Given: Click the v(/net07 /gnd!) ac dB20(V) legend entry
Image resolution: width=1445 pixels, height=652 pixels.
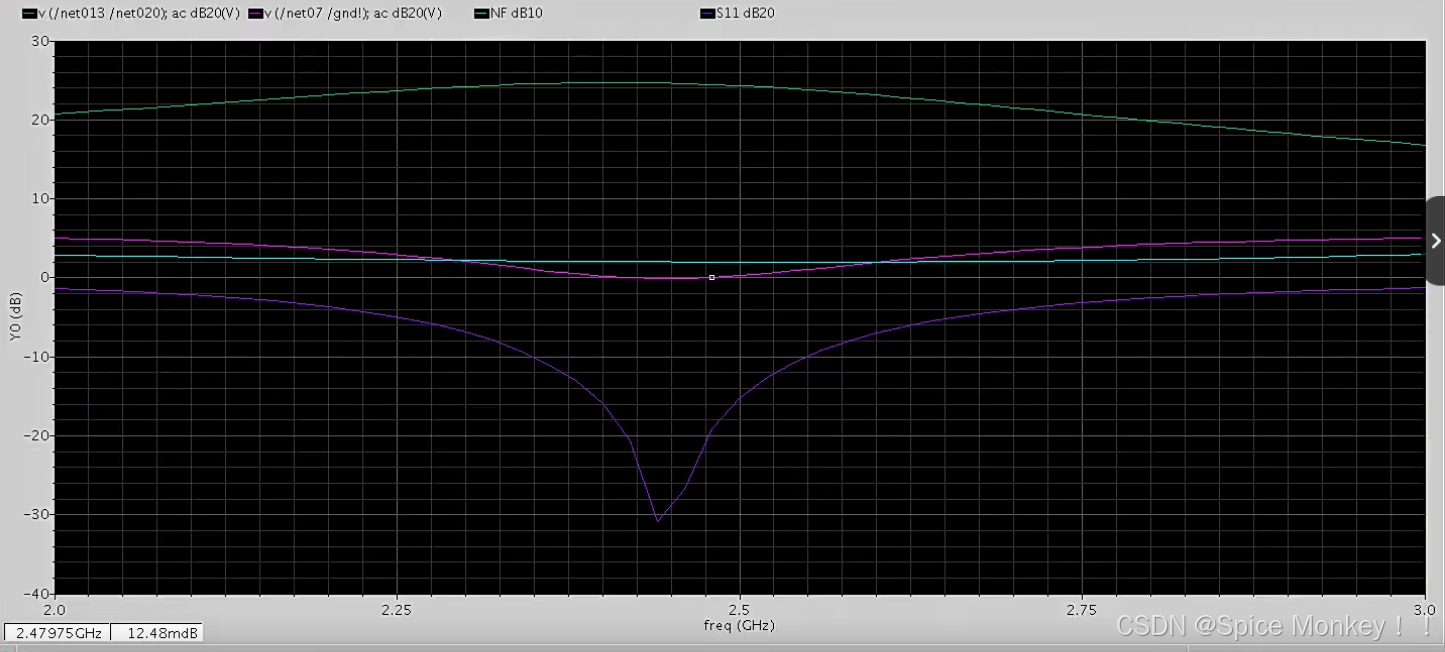Looking at the screenshot, I should [344, 14].
